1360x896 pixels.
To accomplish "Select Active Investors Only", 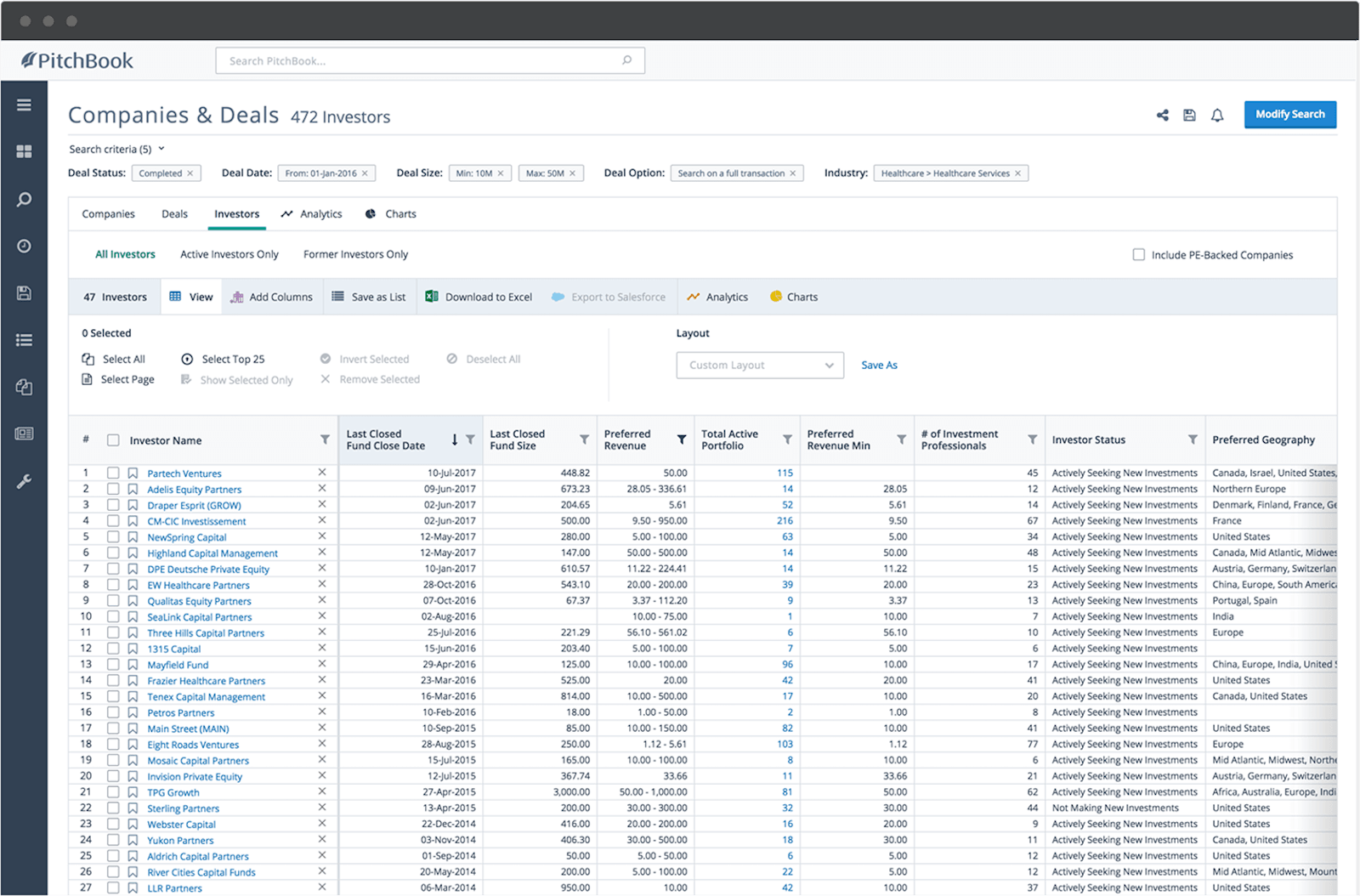I will (x=229, y=254).
